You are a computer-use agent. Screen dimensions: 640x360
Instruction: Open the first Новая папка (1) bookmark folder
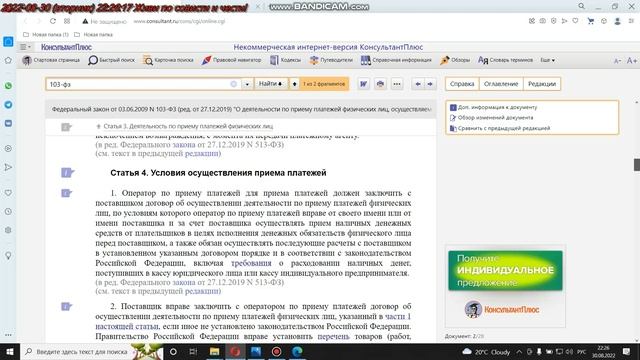46,35
